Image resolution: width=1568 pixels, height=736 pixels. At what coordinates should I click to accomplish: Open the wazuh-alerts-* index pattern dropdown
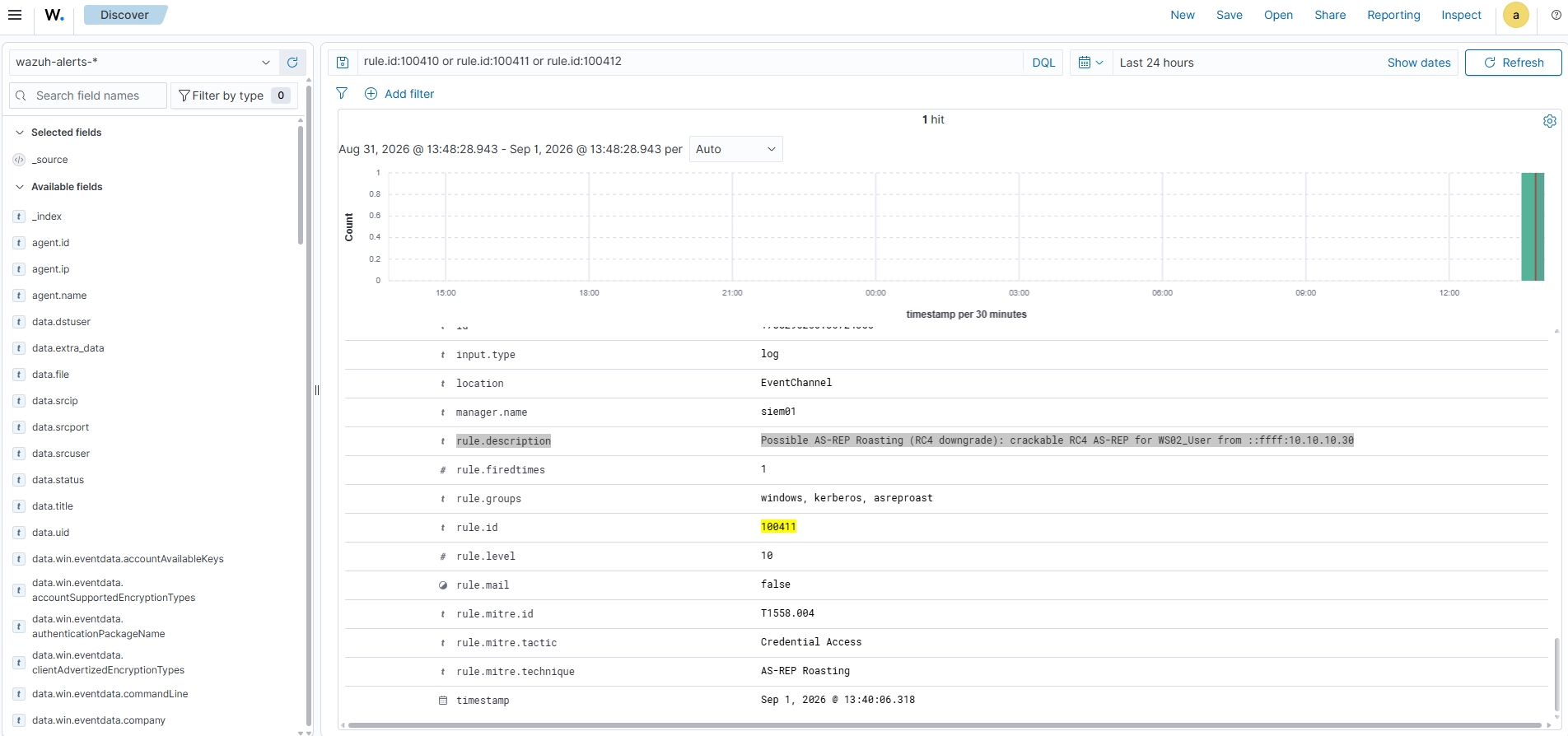143,63
